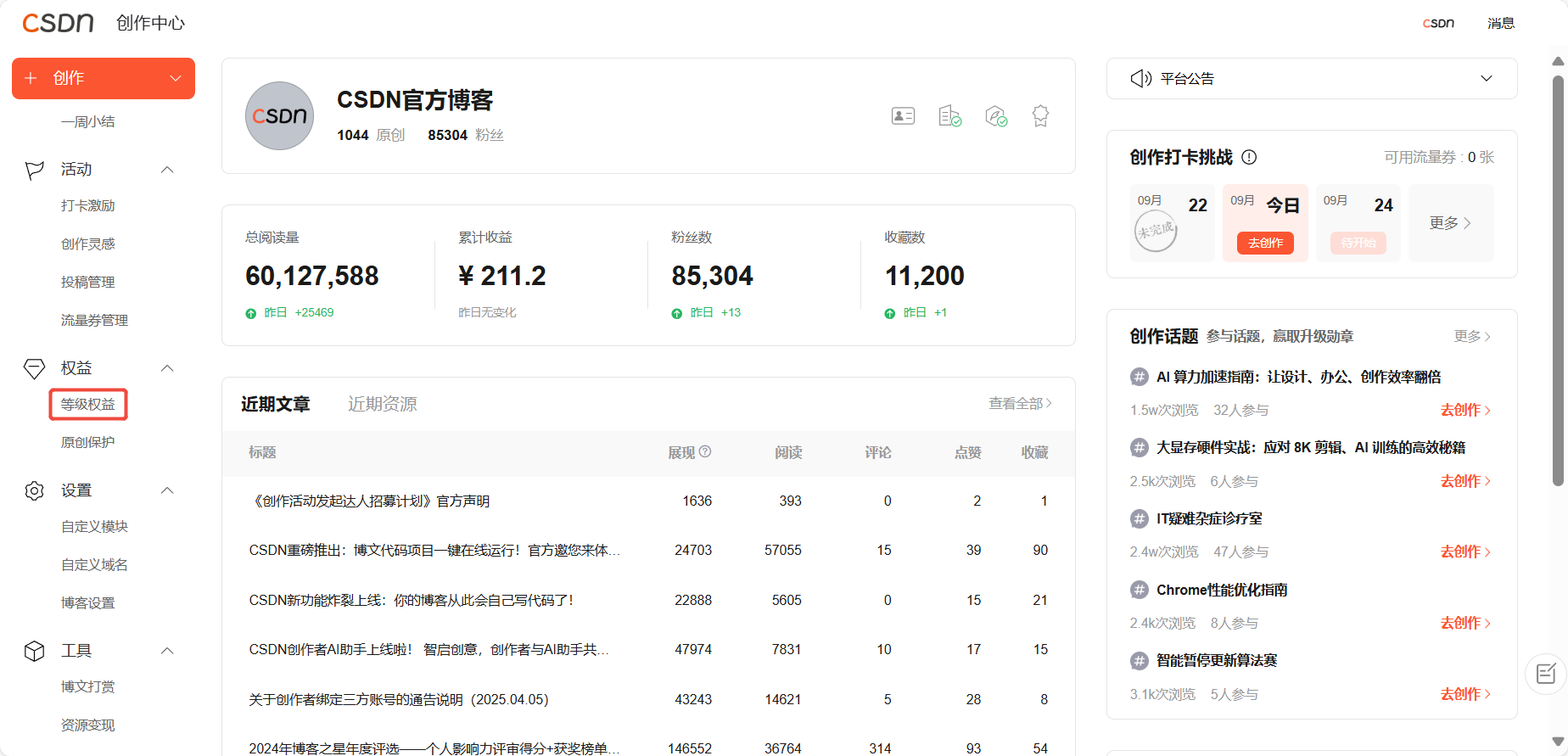Viewport: 1568px width, 756px height.
Task: Collapse the 工具 section chevron
Action: (x=167, y=651)
